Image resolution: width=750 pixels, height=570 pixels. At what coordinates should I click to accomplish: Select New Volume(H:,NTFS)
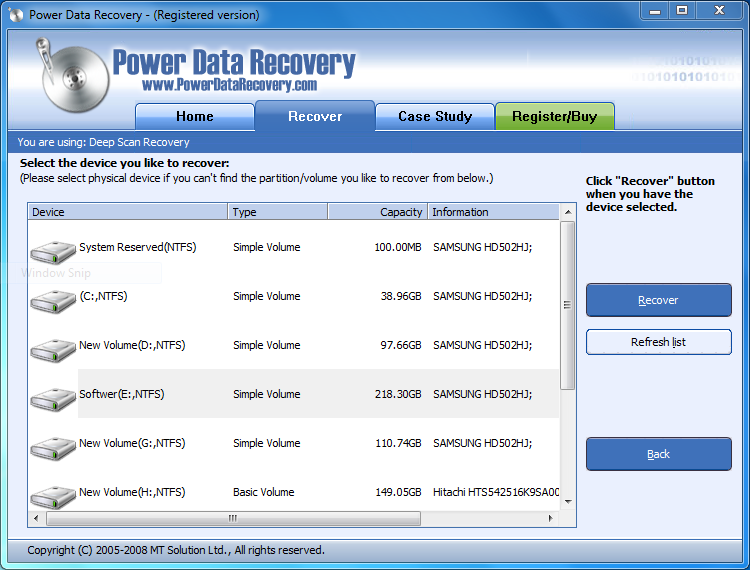[132, 492]
